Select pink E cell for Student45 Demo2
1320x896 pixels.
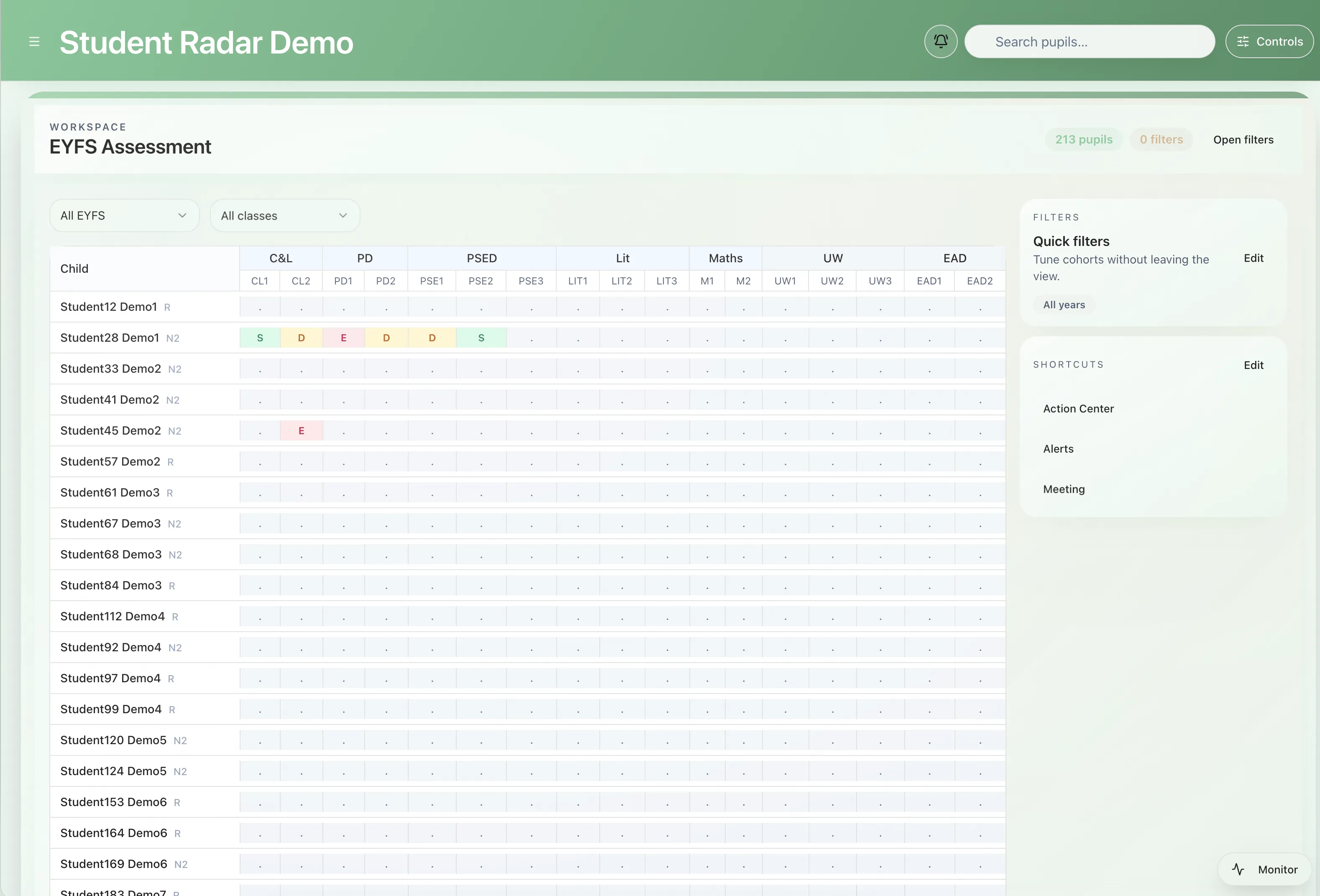point(301,431)
